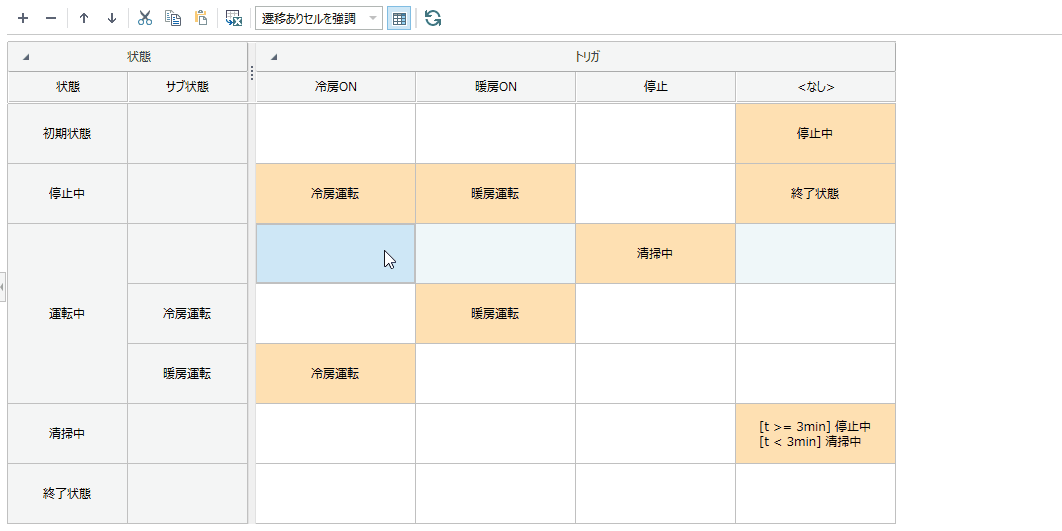Collapse the 状態 header group triangle
This screenshot has width=1062, height=531.
click(x=26, y=58)
